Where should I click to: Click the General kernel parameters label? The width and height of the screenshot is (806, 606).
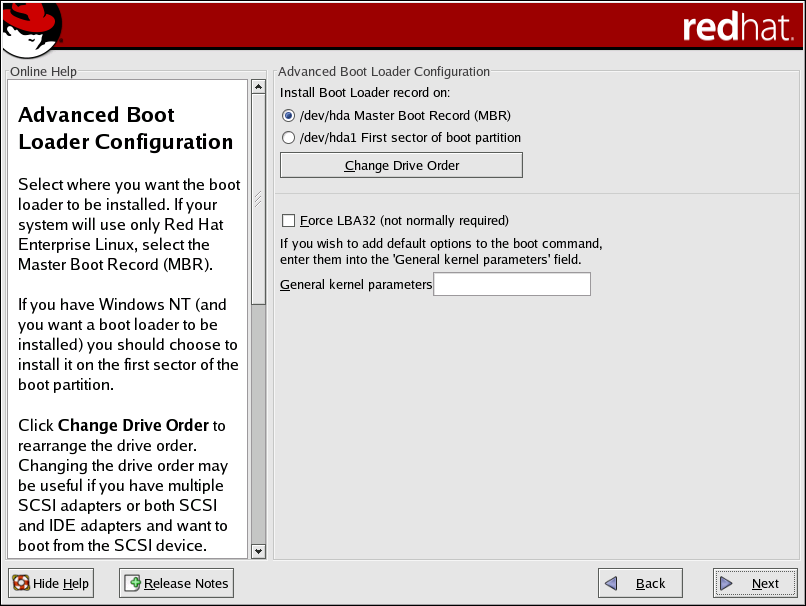(x=355, y=285)
